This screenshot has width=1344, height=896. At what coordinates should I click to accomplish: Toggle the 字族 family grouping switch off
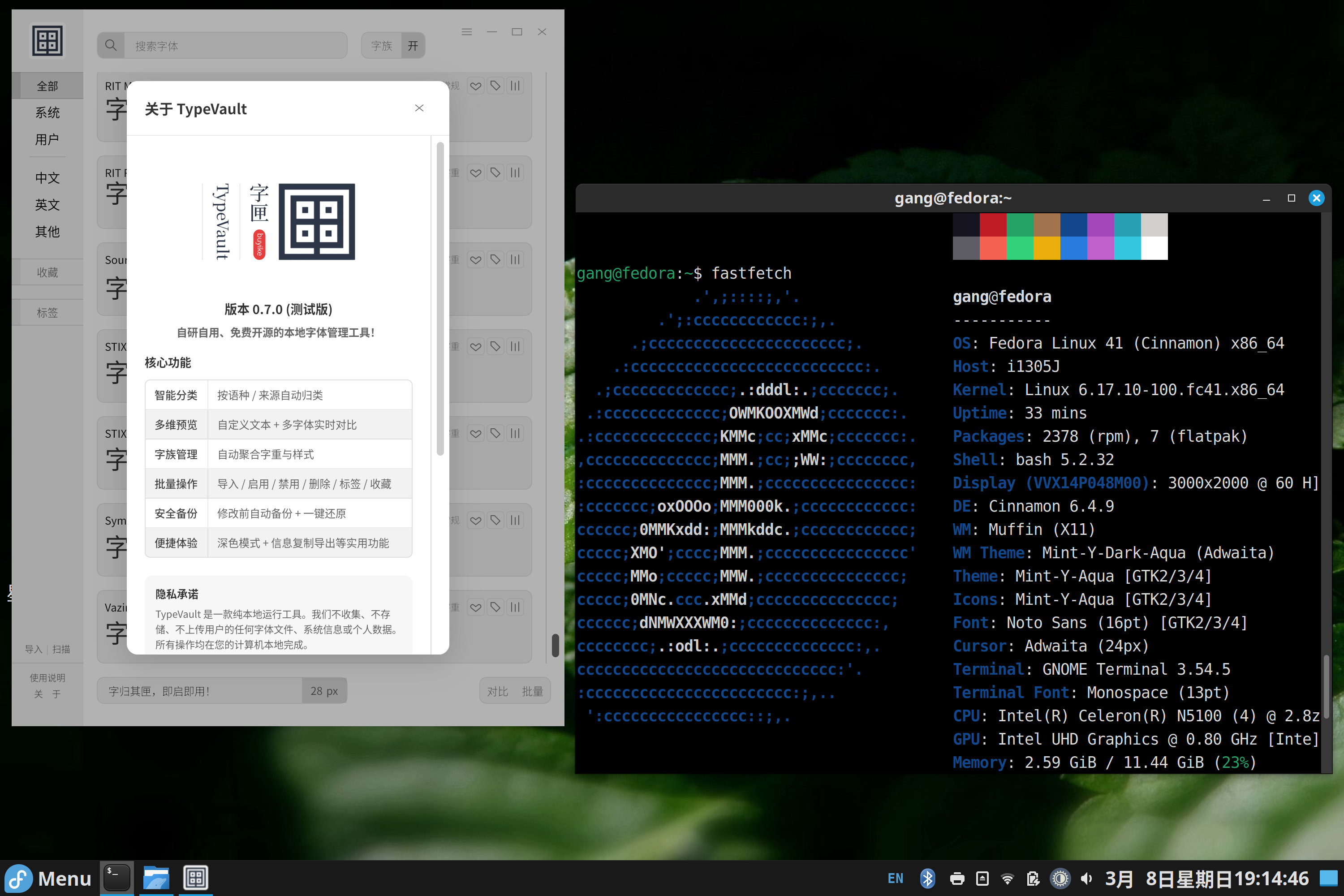coord(413,45)
